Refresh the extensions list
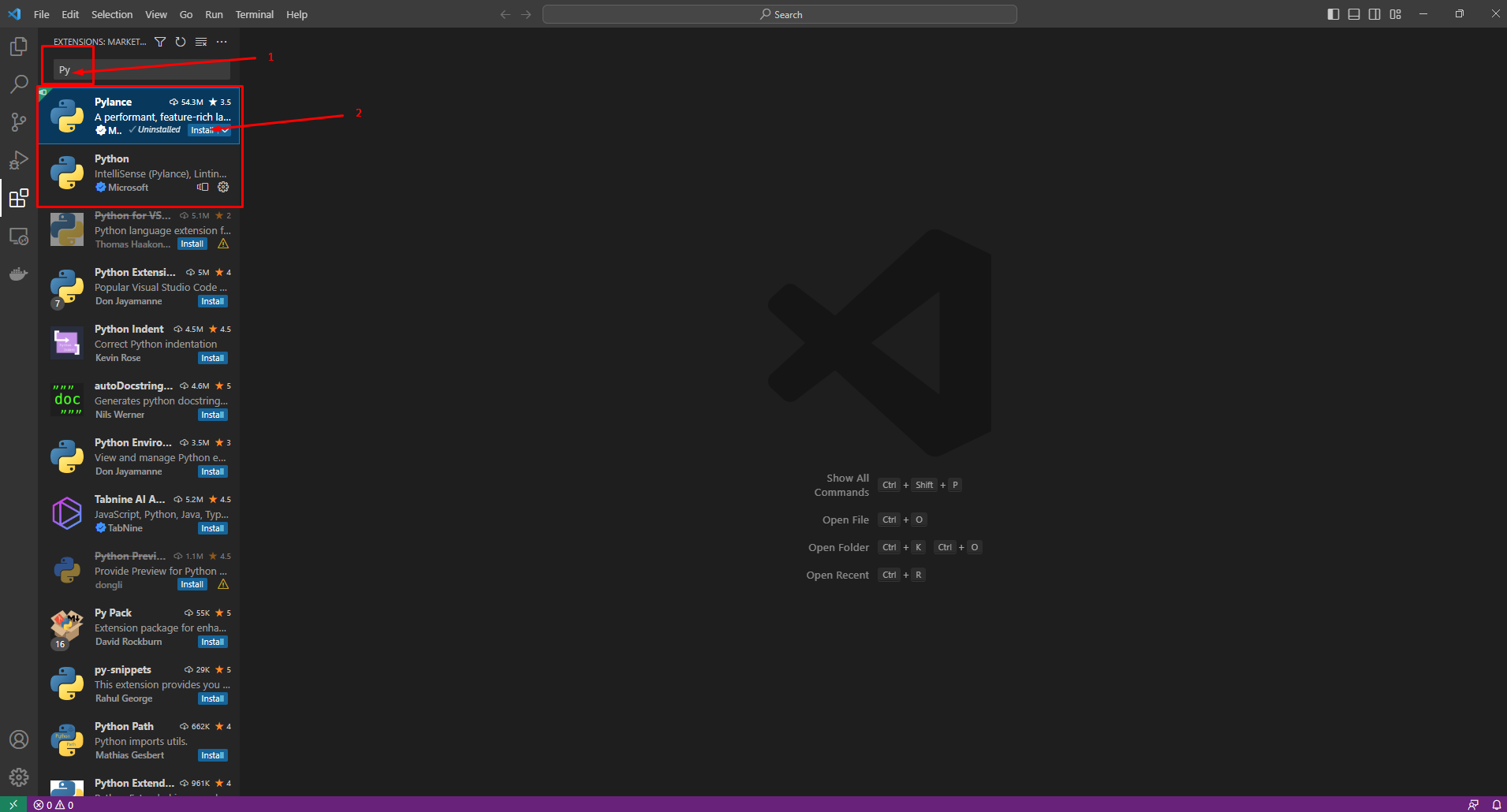This screenshot has height=812, width=1507. pyautogui.click(x=181, y=42)
